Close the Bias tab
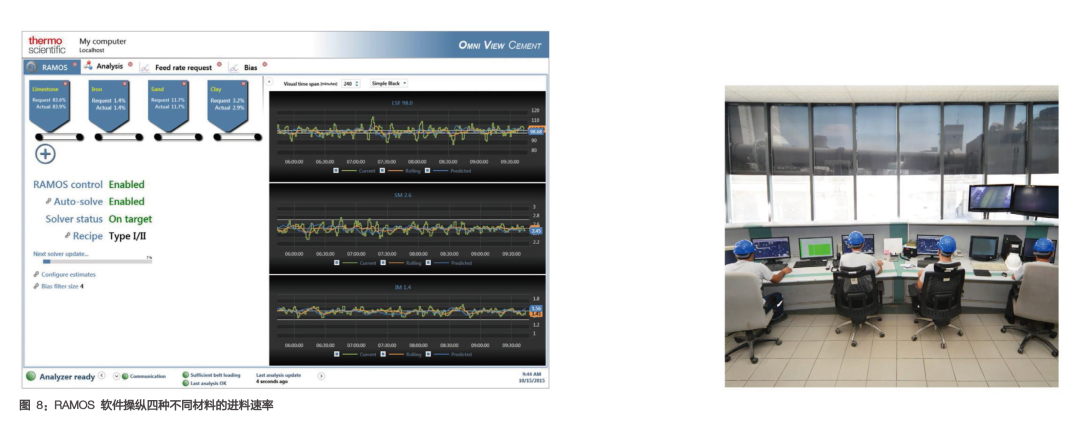 [264, 64]
